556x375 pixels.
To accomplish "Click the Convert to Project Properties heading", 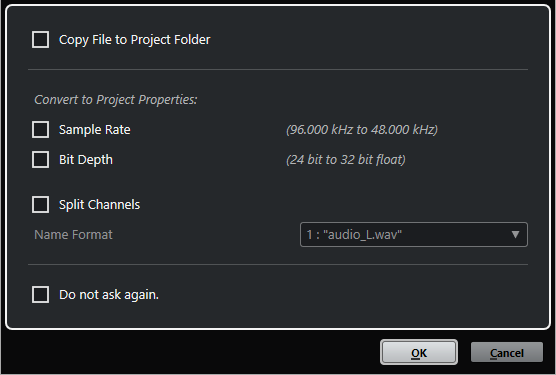I will (116, 100).
